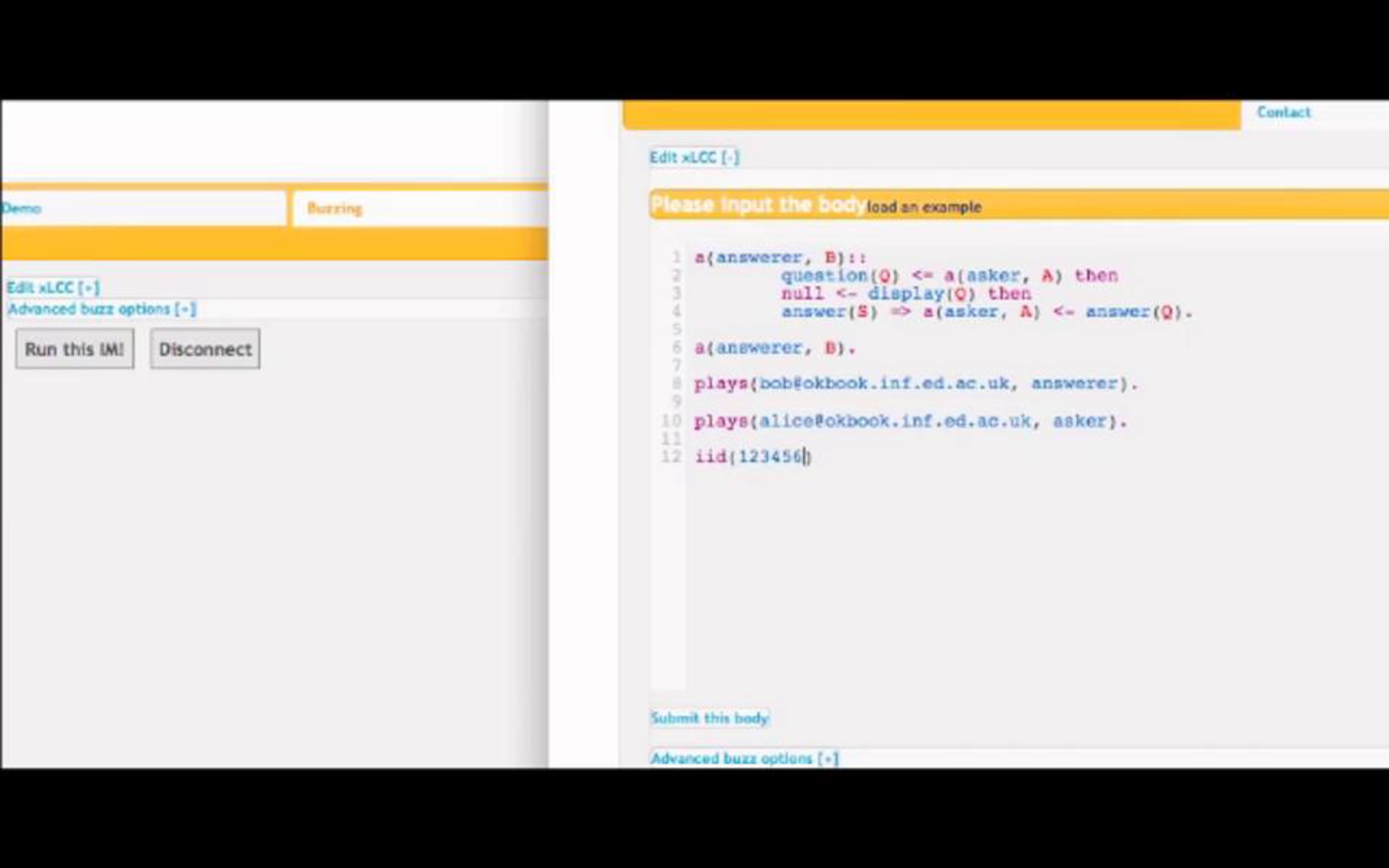Expand Advanced buzz options below the editor
This screenshot has height=868, width=1389.
[x=744, y=758]
